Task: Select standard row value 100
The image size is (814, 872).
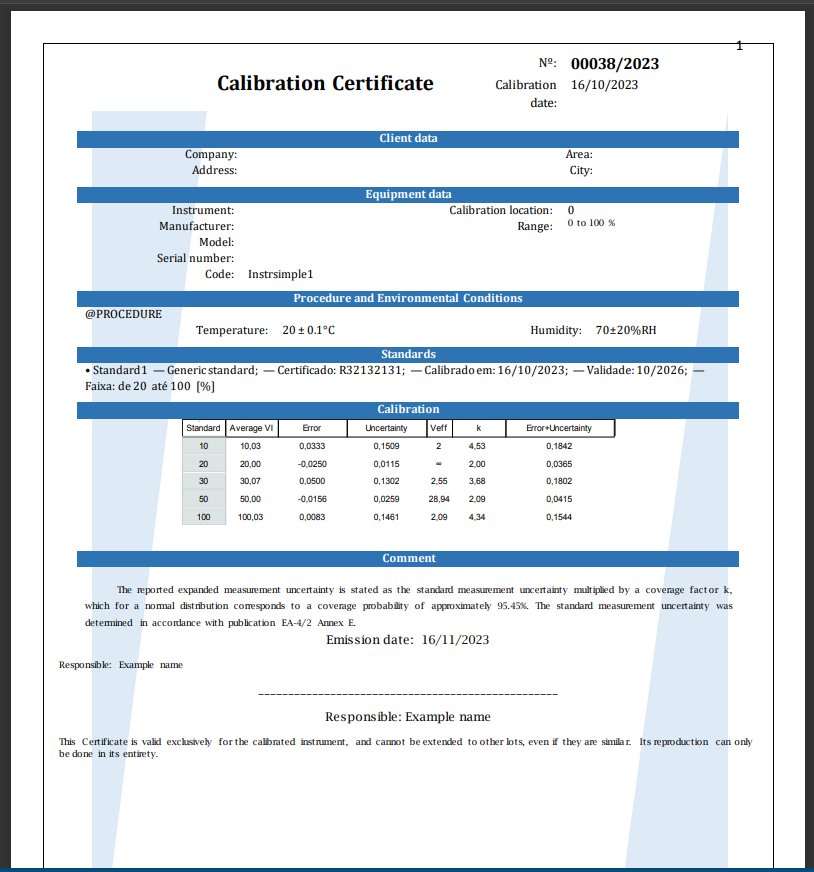Action: (204, 517)
